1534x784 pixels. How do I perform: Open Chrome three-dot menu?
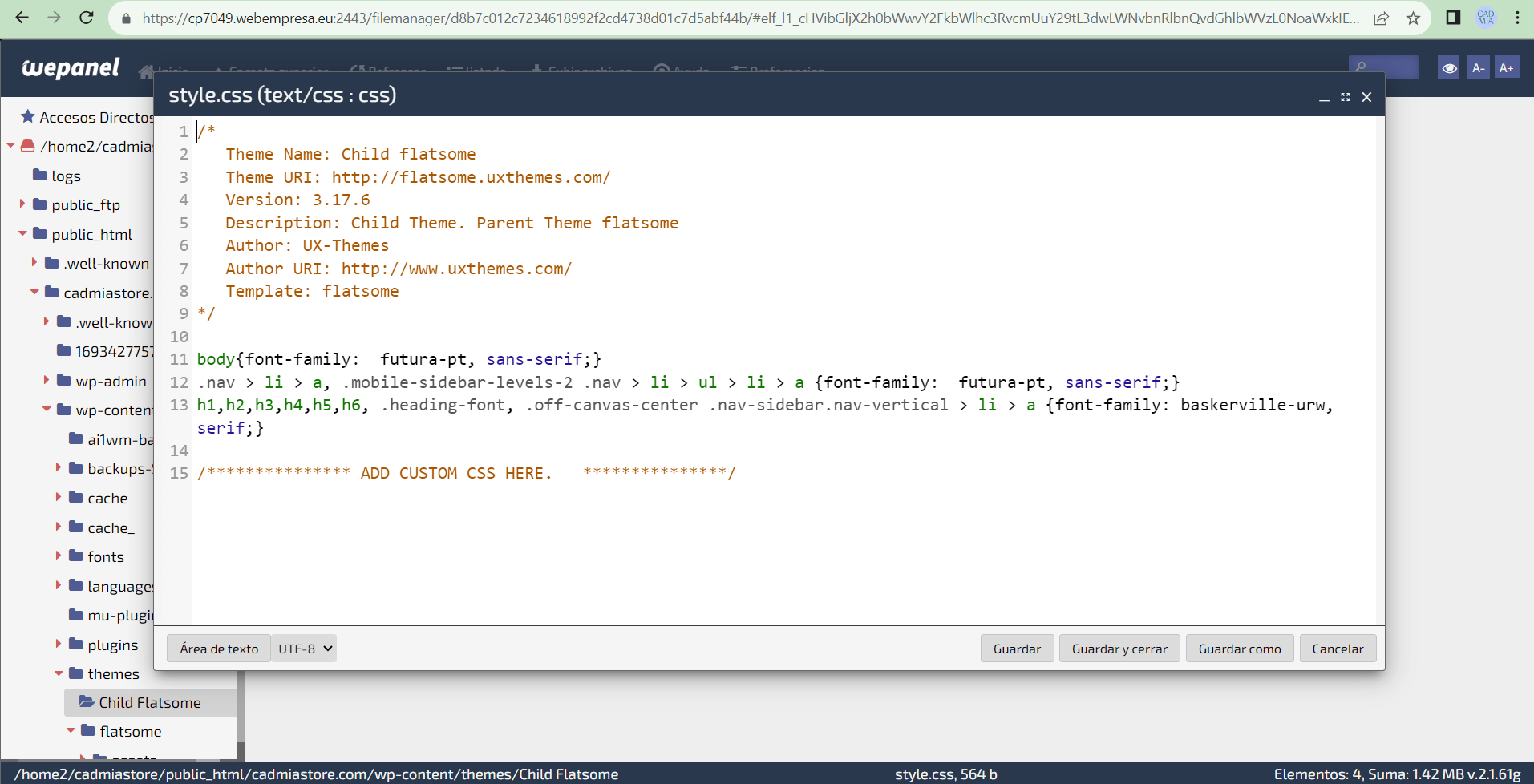[1517, 18]
